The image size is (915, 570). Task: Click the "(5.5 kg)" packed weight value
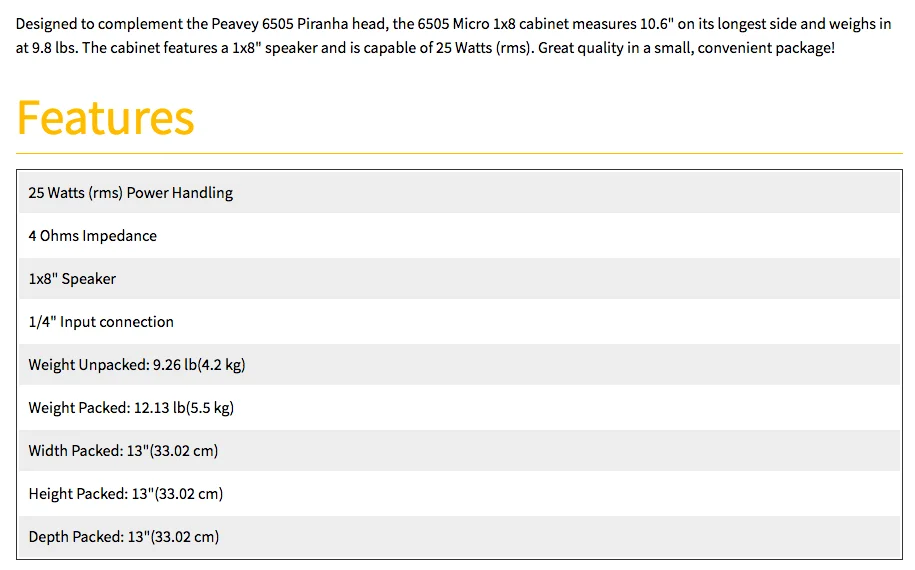[x=210, y=408]
